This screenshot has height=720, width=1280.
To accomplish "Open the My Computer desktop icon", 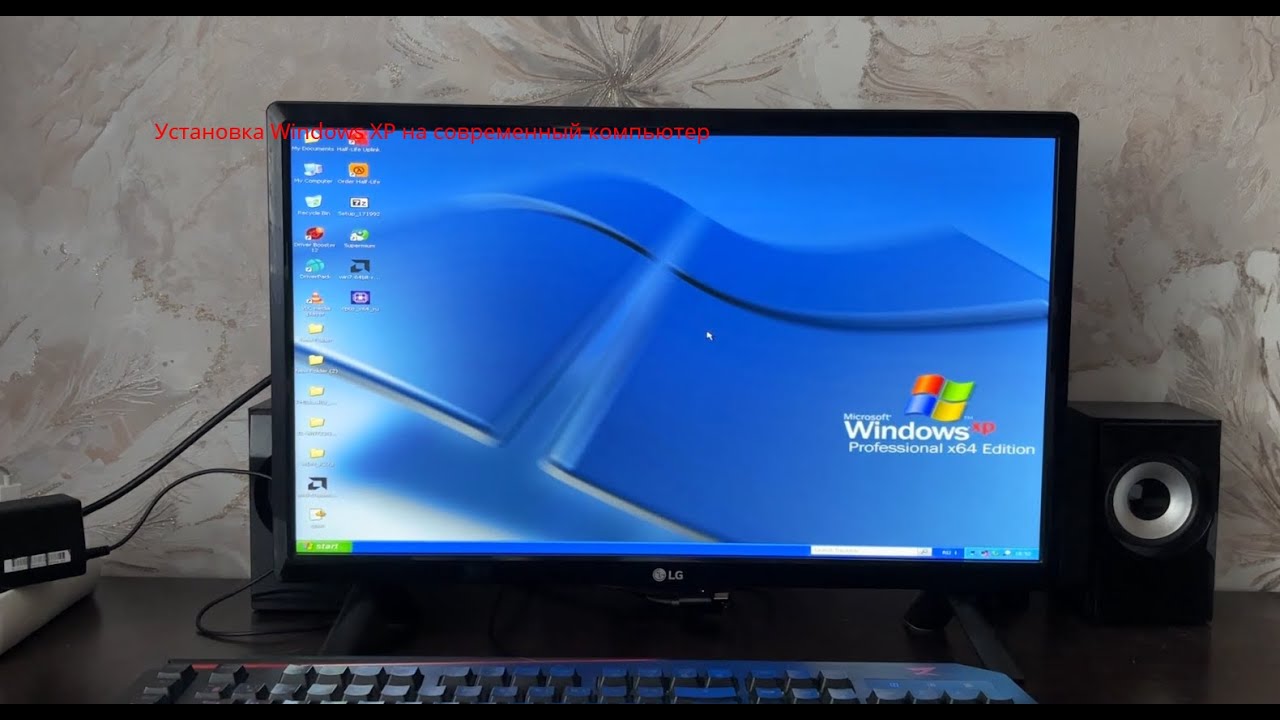I will click(x=313, y=171).
